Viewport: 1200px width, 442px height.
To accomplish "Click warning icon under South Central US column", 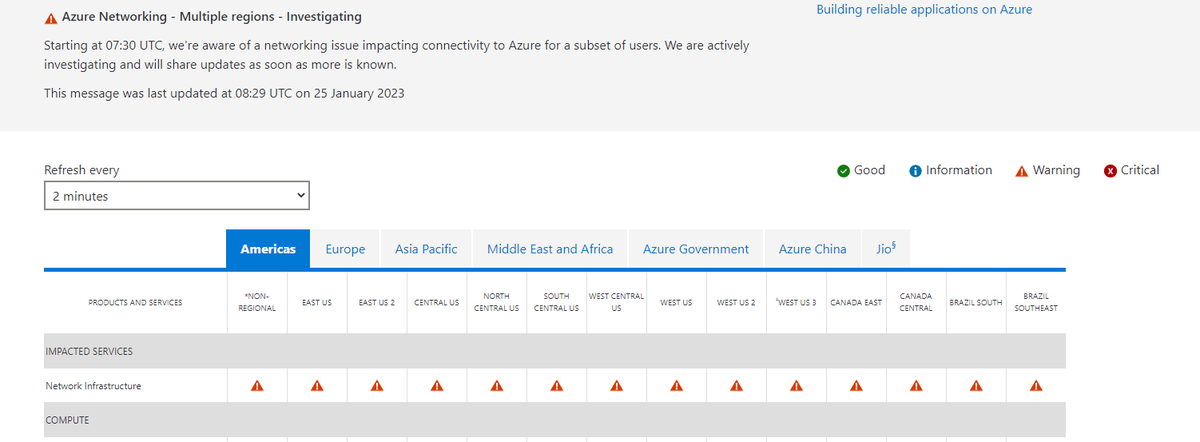I will click(557, 386).
